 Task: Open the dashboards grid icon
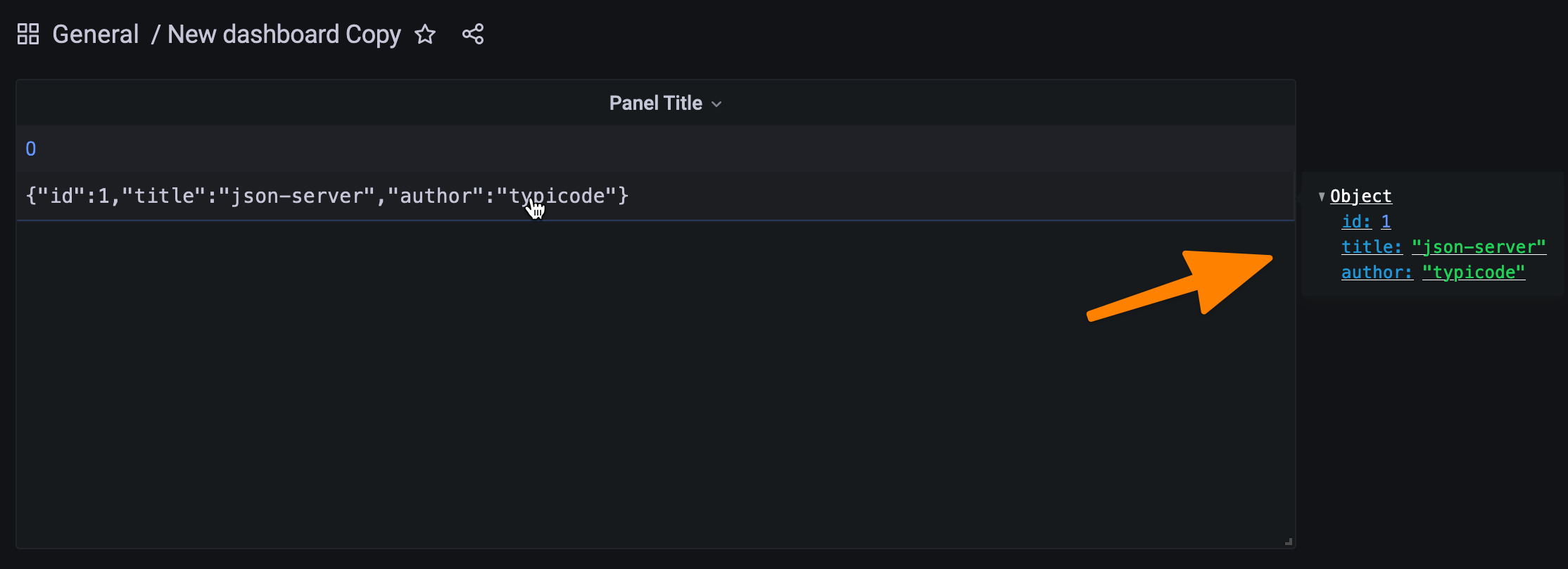click(x=28, y=34)
